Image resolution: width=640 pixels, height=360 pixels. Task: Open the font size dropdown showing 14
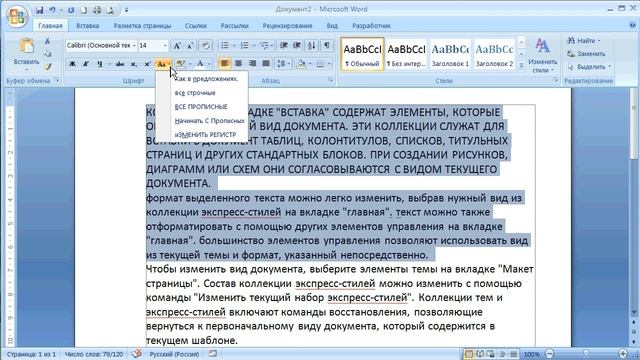tap(165, 45)
